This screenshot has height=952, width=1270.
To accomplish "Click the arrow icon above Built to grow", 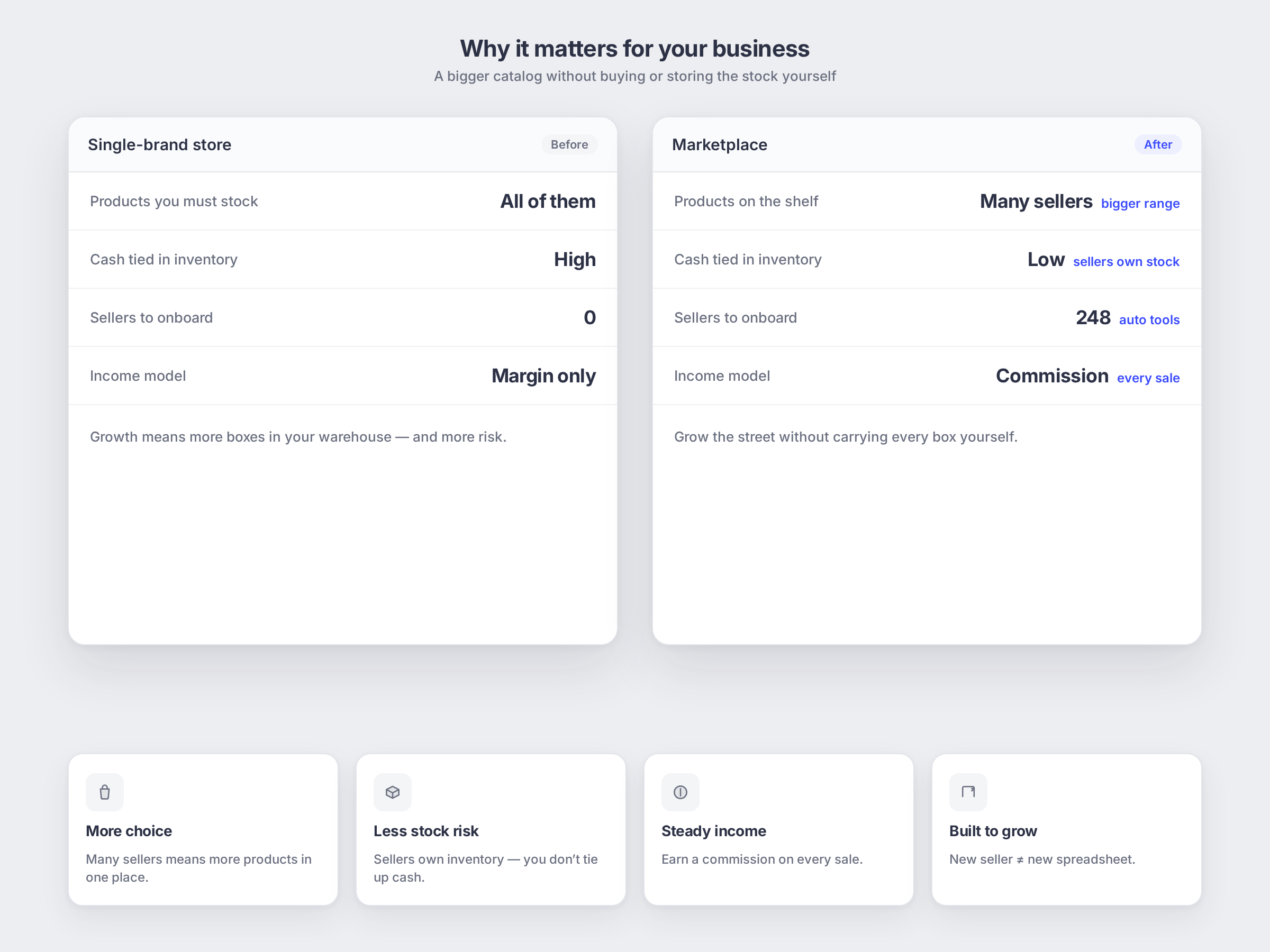I will point(968,792).
